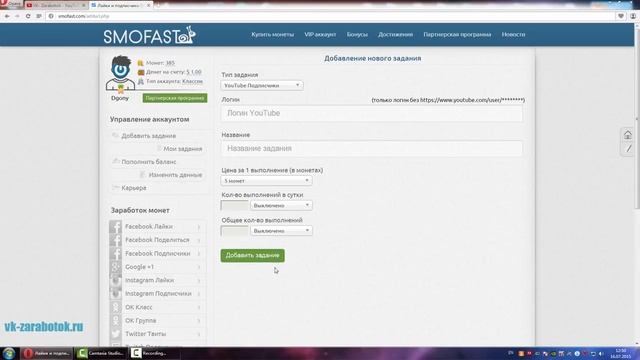Screen dimensions: 640x360
Task: Open the Тип задания dropdown YouTube Подписчики
Action: pyautogui.click(x=262, y=85)
